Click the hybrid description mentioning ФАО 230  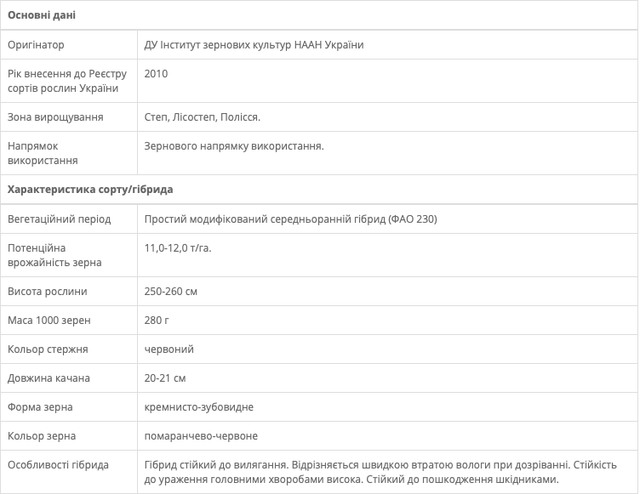pyautogui.click(x=290, y=219)
